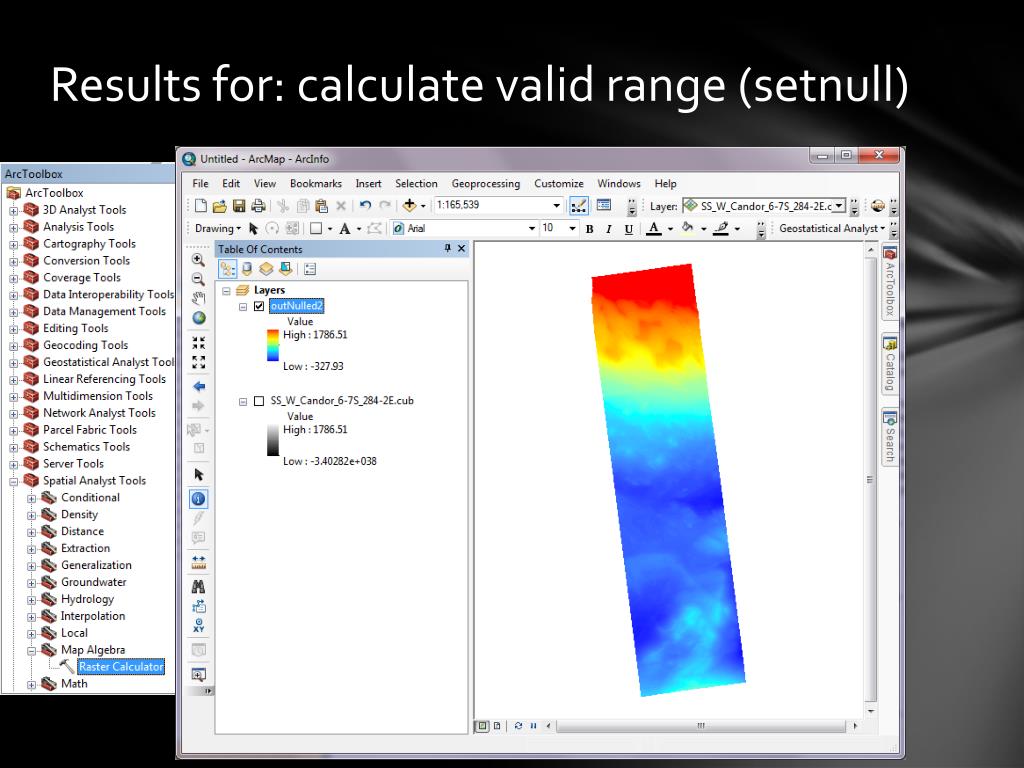Screen dimensions: 1024x768
Task: Open the Raster Calculator tool
Action: tap(120, 667)
